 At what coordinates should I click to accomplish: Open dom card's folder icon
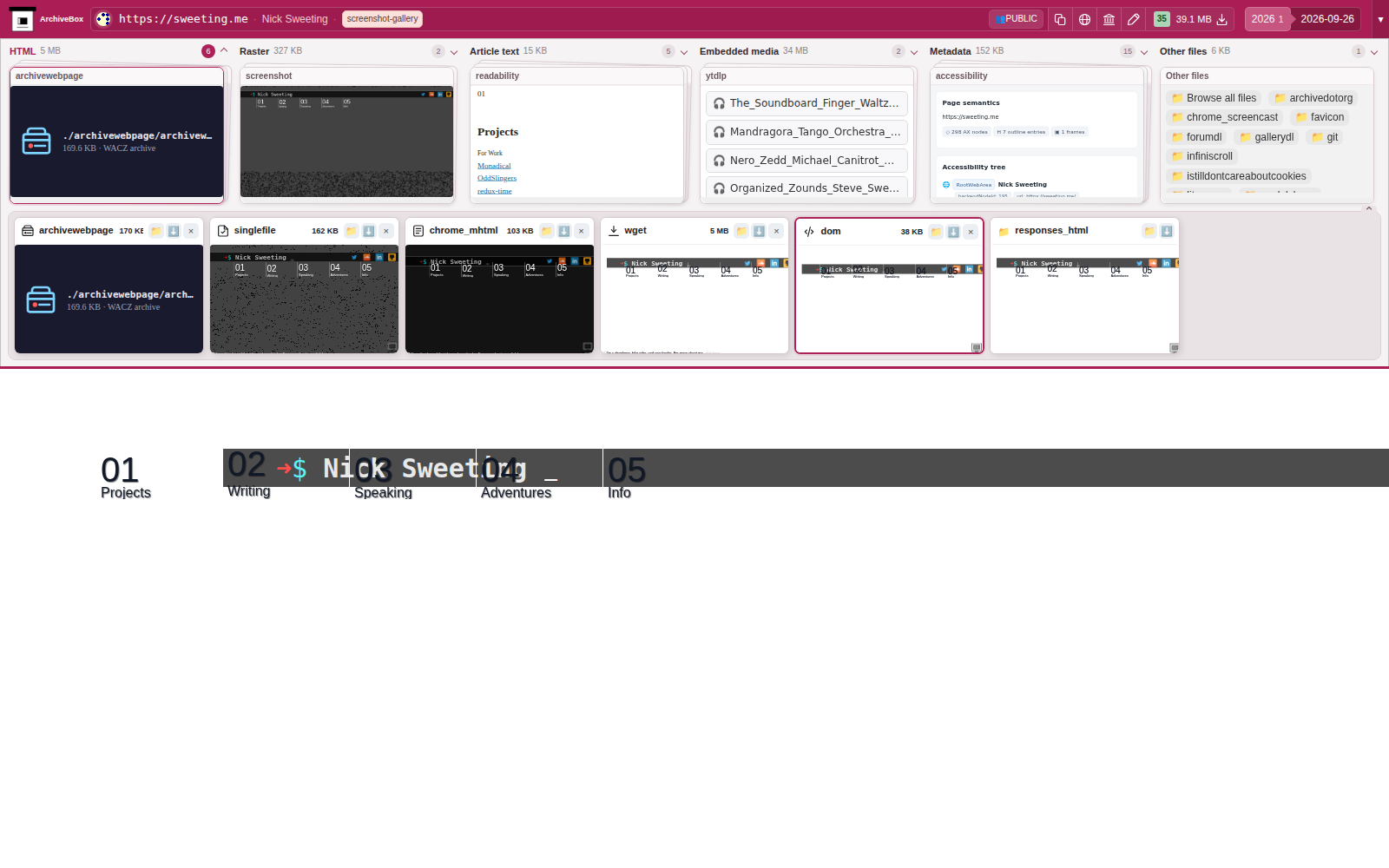pyautogui.click(x=936, y=232)
